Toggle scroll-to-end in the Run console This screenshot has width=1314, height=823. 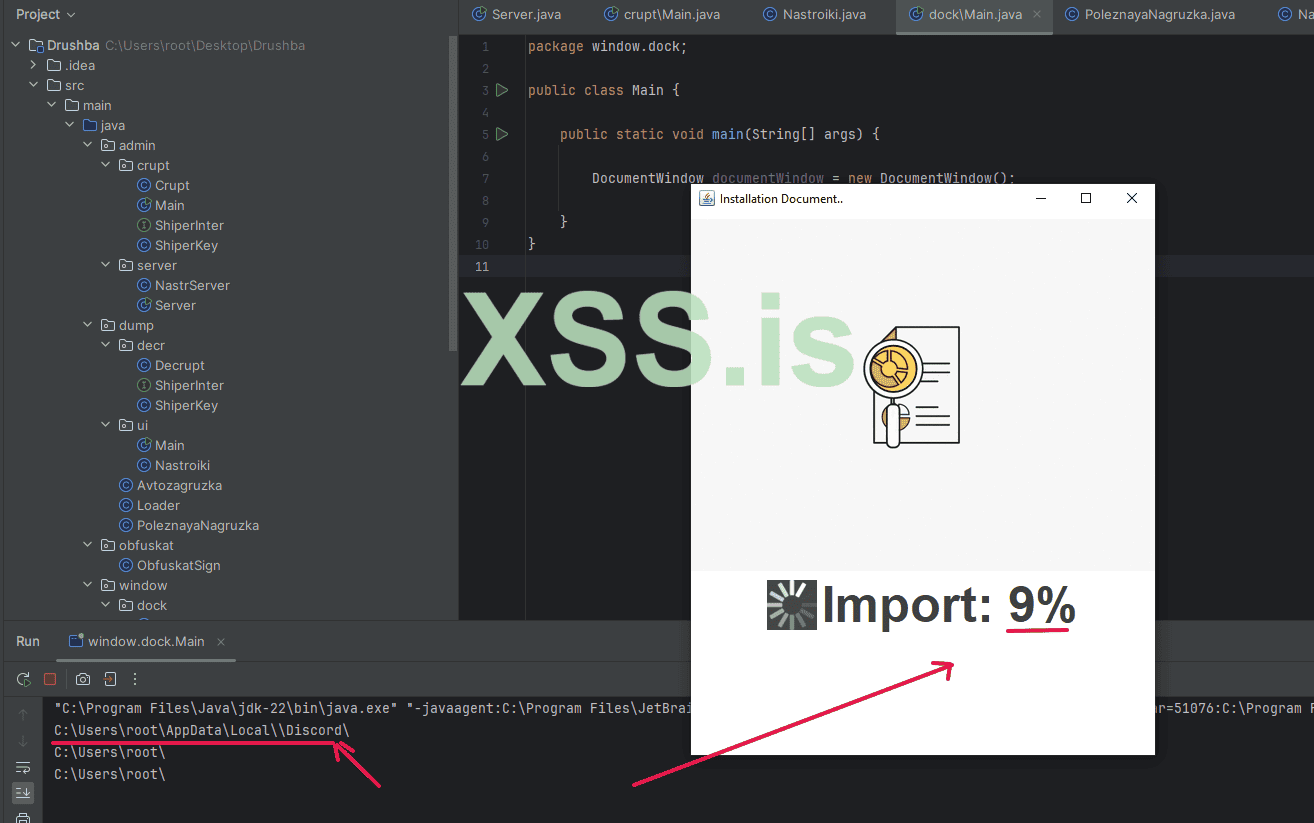pyautogui.click(x=23, y=792)
